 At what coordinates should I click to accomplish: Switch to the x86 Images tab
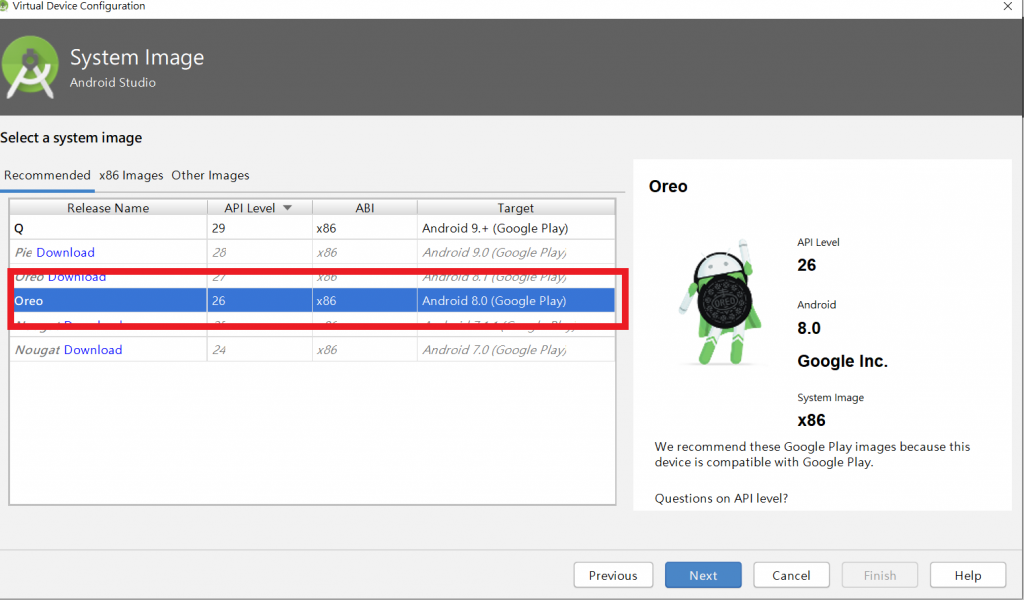(x=131, y=175)
